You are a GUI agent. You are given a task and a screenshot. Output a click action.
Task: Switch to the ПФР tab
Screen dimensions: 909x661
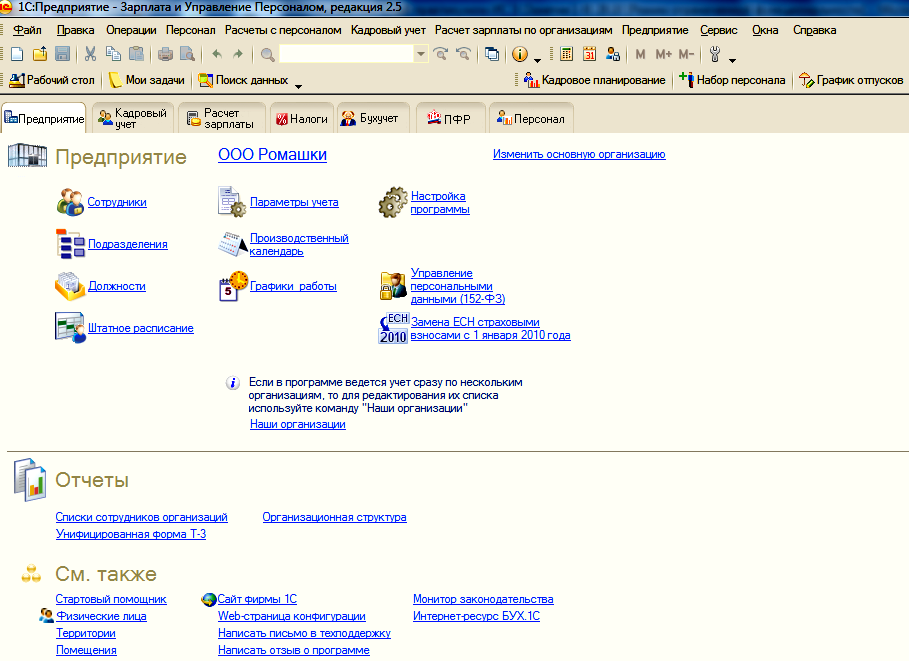(x=449, y=118)
